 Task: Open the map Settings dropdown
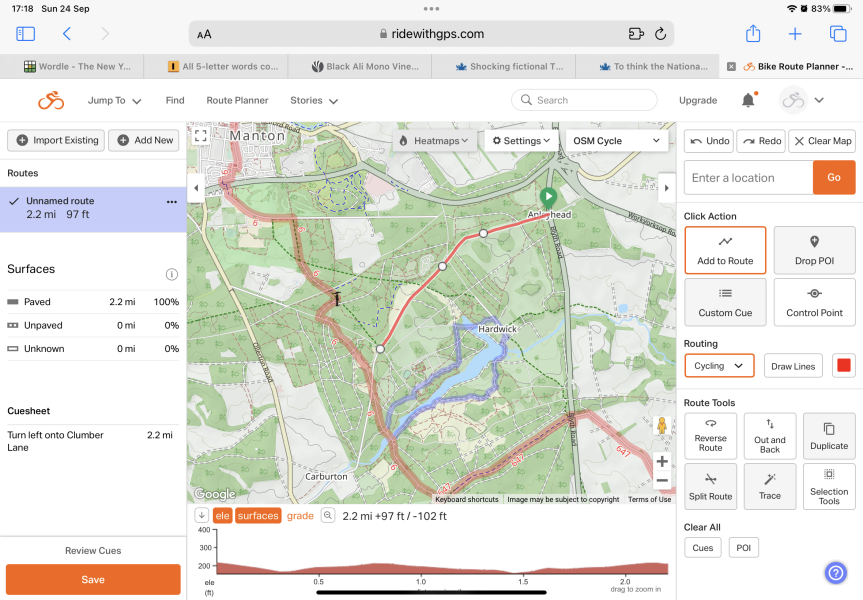click(x=521, y=141)
